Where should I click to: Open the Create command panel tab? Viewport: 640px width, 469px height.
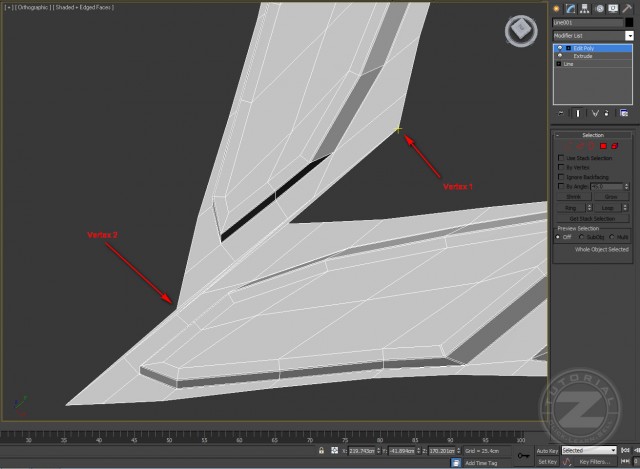[x=557, y=8]
